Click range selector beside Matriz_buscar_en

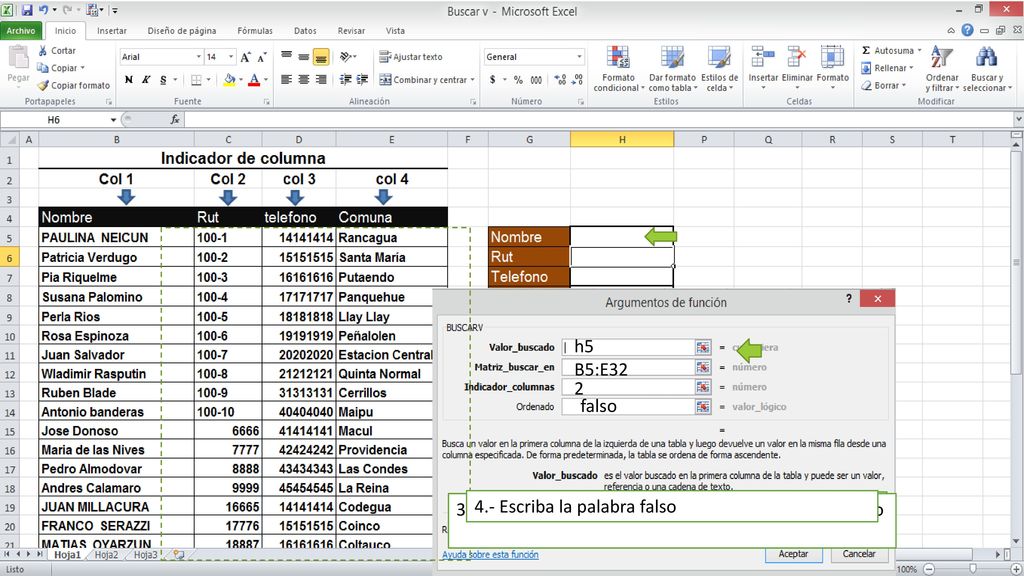click(703, 367)
